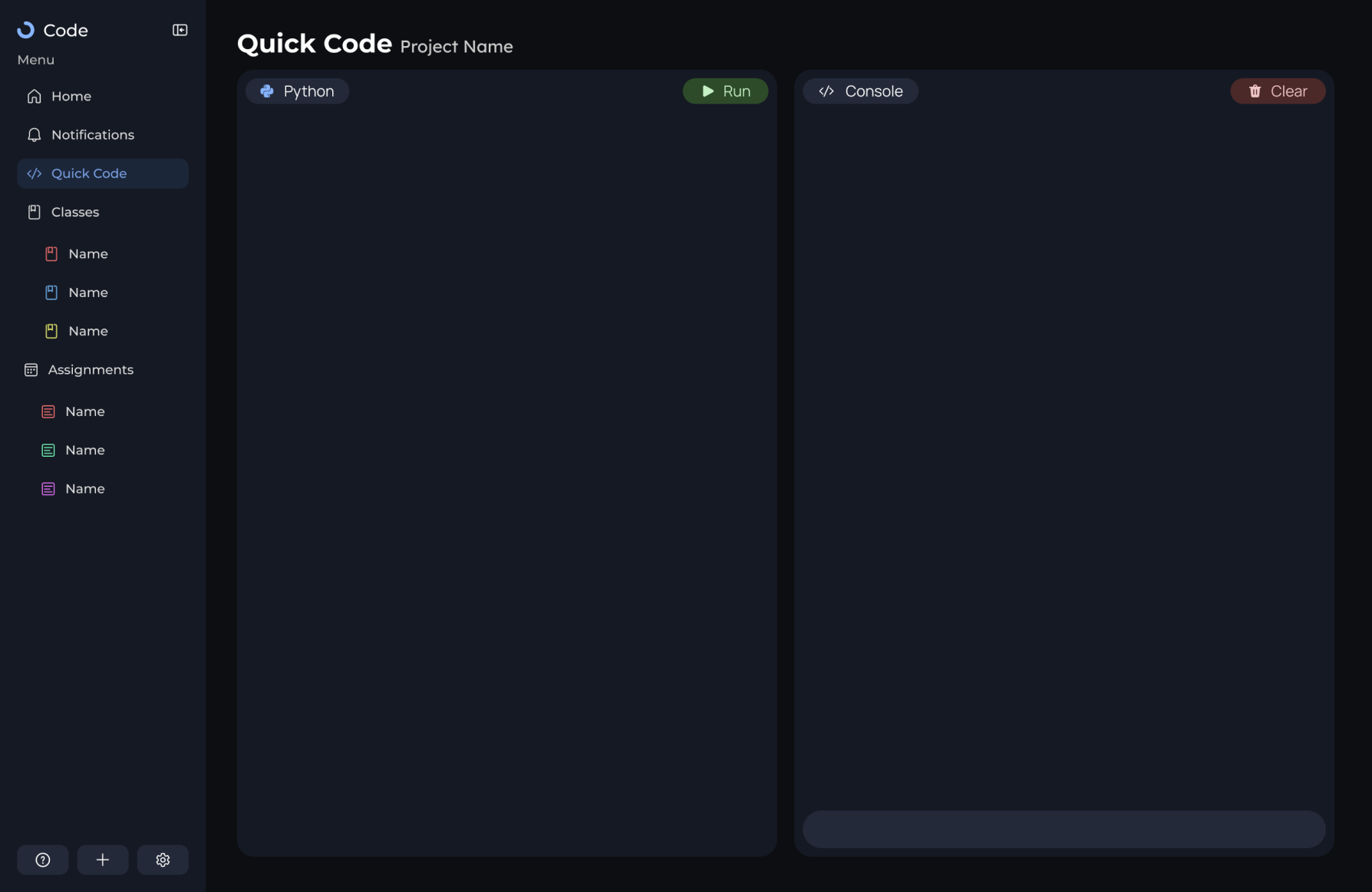Select Quick Code in the sidebar
Viewport: 1372px width, 892px height.
tap(88, 173)
